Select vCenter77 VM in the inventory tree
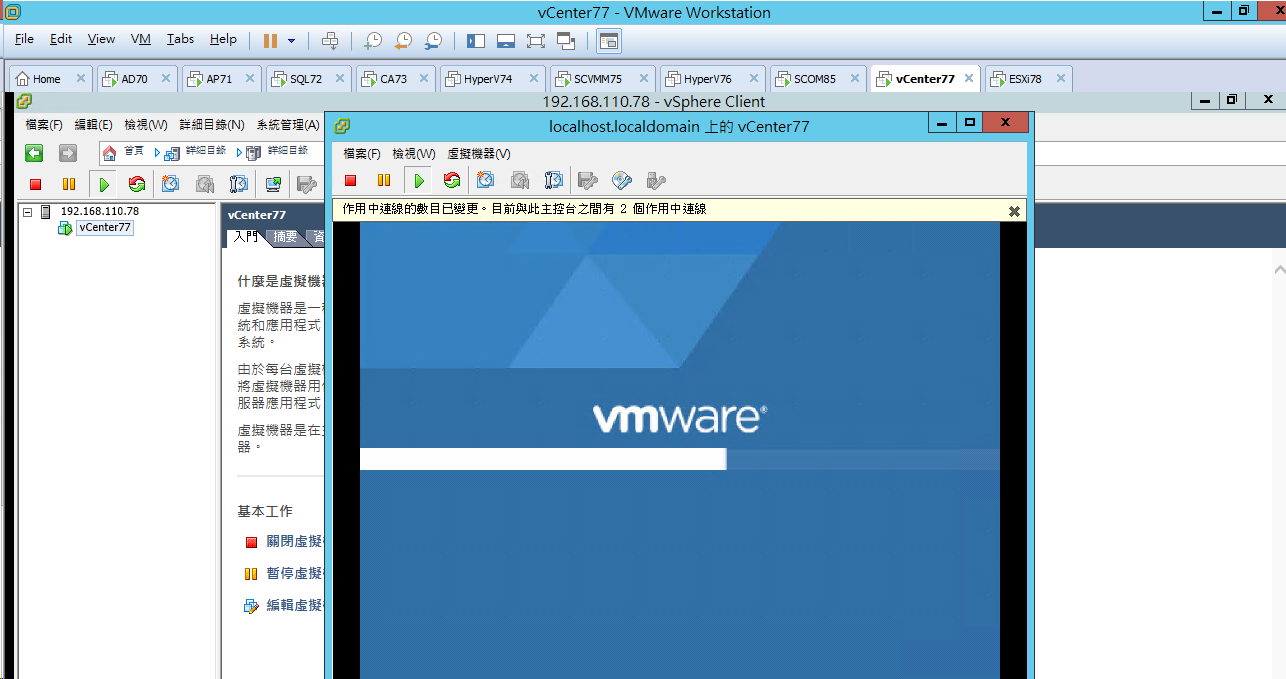This screenshot has width=1286, height=679. [105, 228]
